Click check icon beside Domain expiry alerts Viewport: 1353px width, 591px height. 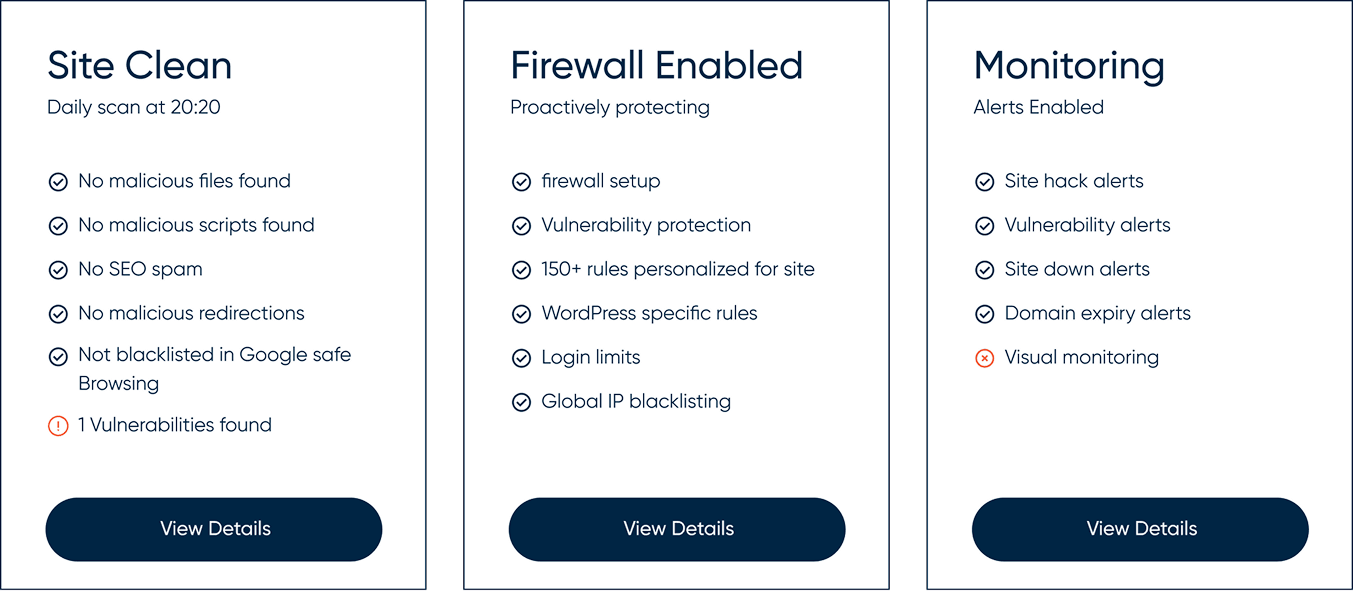[x=984, y=314]
